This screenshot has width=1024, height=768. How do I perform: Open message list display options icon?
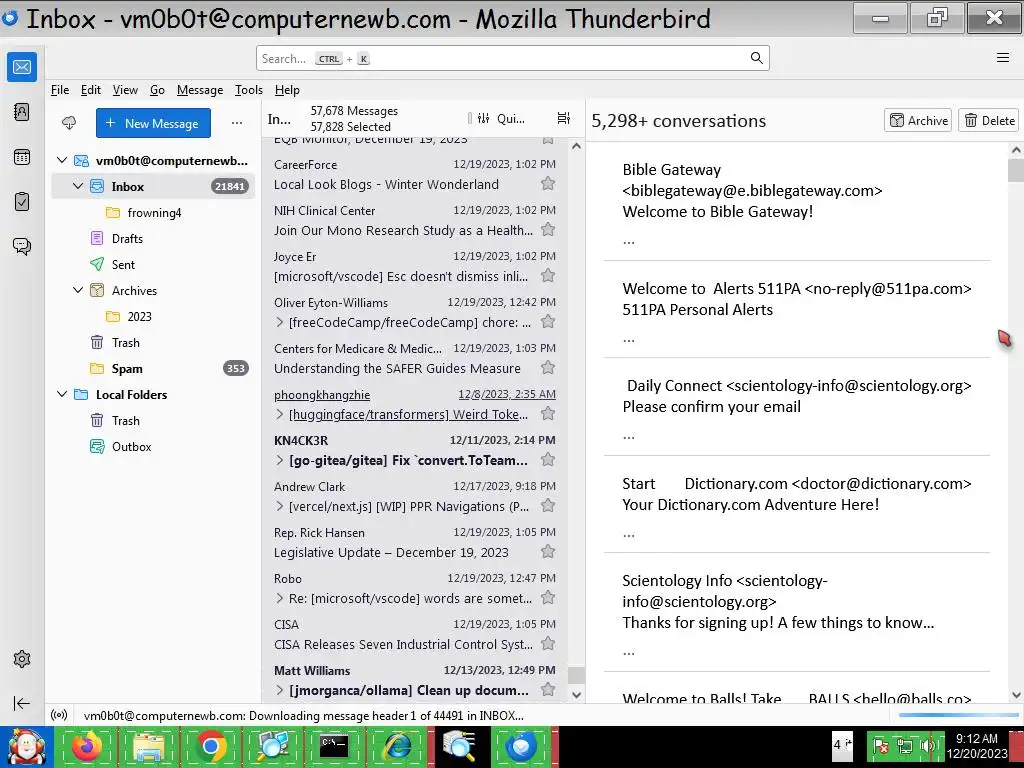(x=564, y=118)
